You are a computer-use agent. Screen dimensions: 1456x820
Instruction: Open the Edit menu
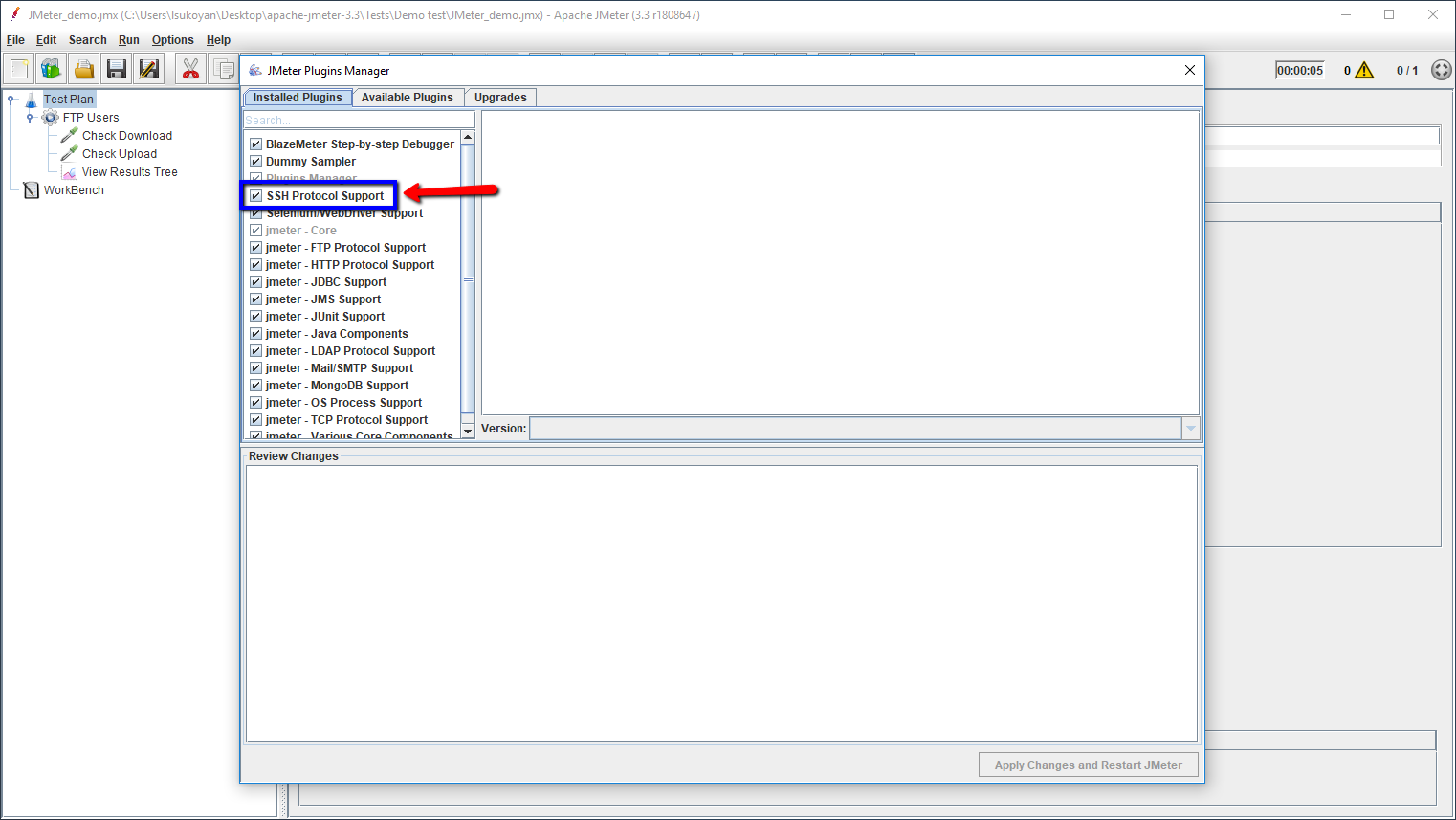click(x=46, y=40)
